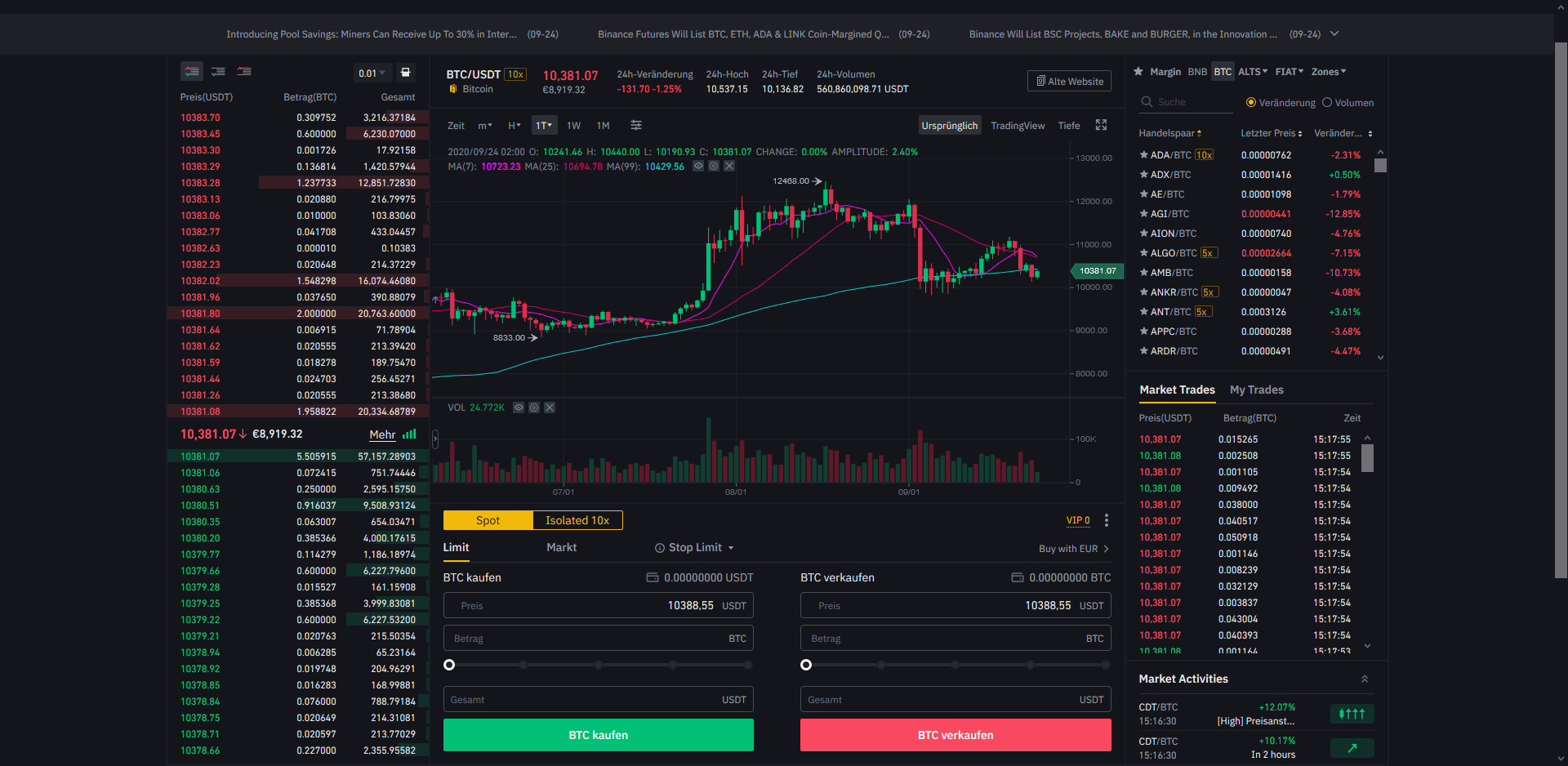Switch to Markt order tab
This screenshot has height=766, width=1568.
coord(561,548)
